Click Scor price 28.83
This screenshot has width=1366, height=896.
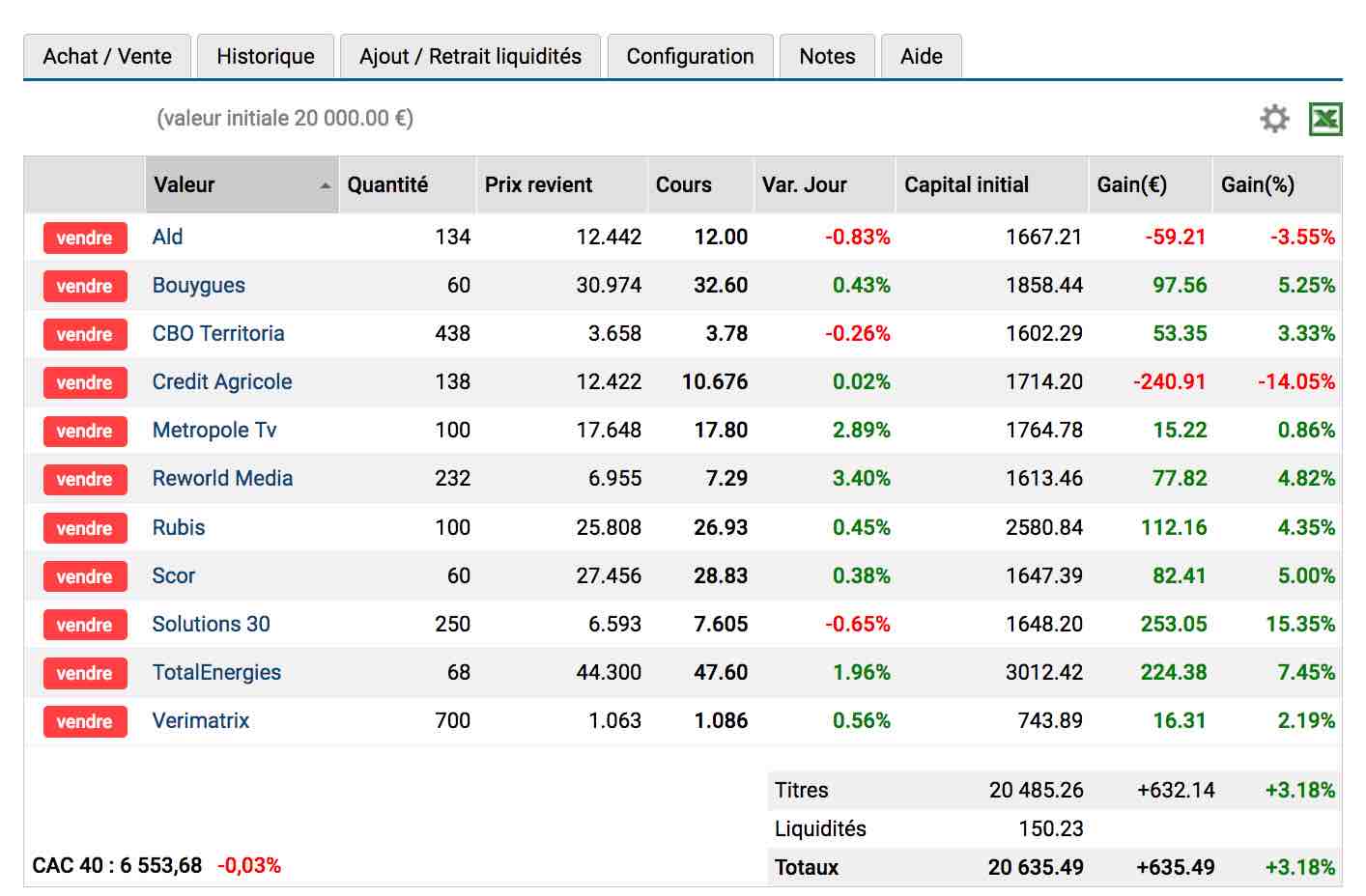click(721, 575)
